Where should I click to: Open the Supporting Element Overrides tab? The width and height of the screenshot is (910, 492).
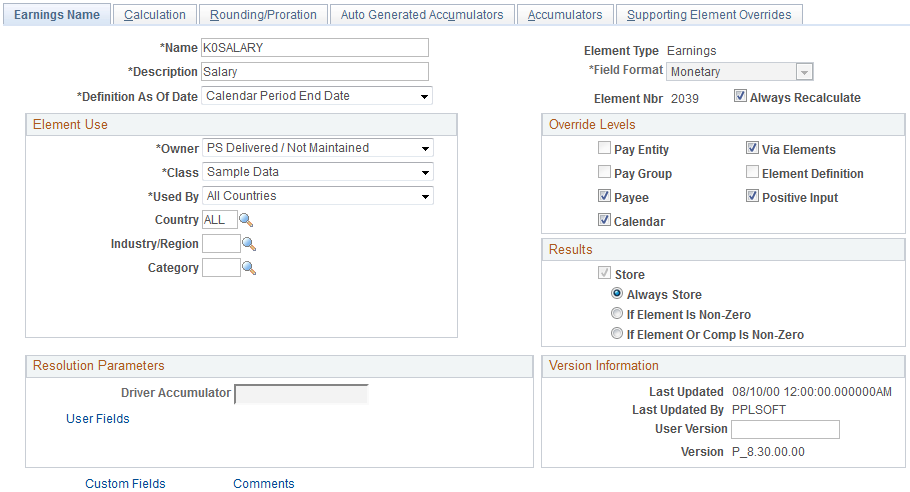[709, 15]
